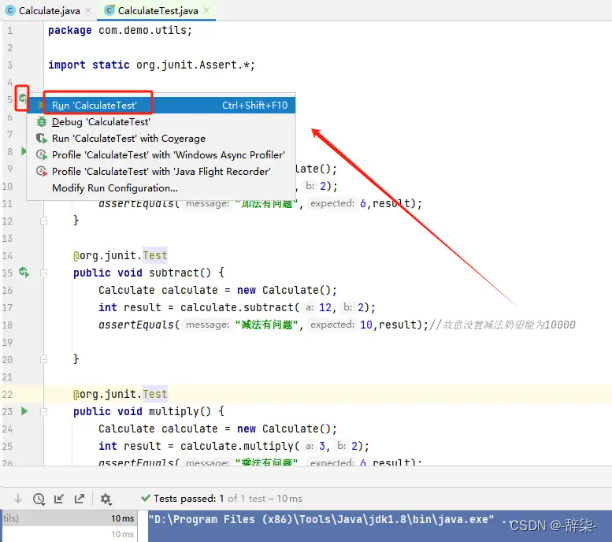The image size is (612, 542).
Task: Collapse the fold marker at line 20
Action: tap(43, 359)
